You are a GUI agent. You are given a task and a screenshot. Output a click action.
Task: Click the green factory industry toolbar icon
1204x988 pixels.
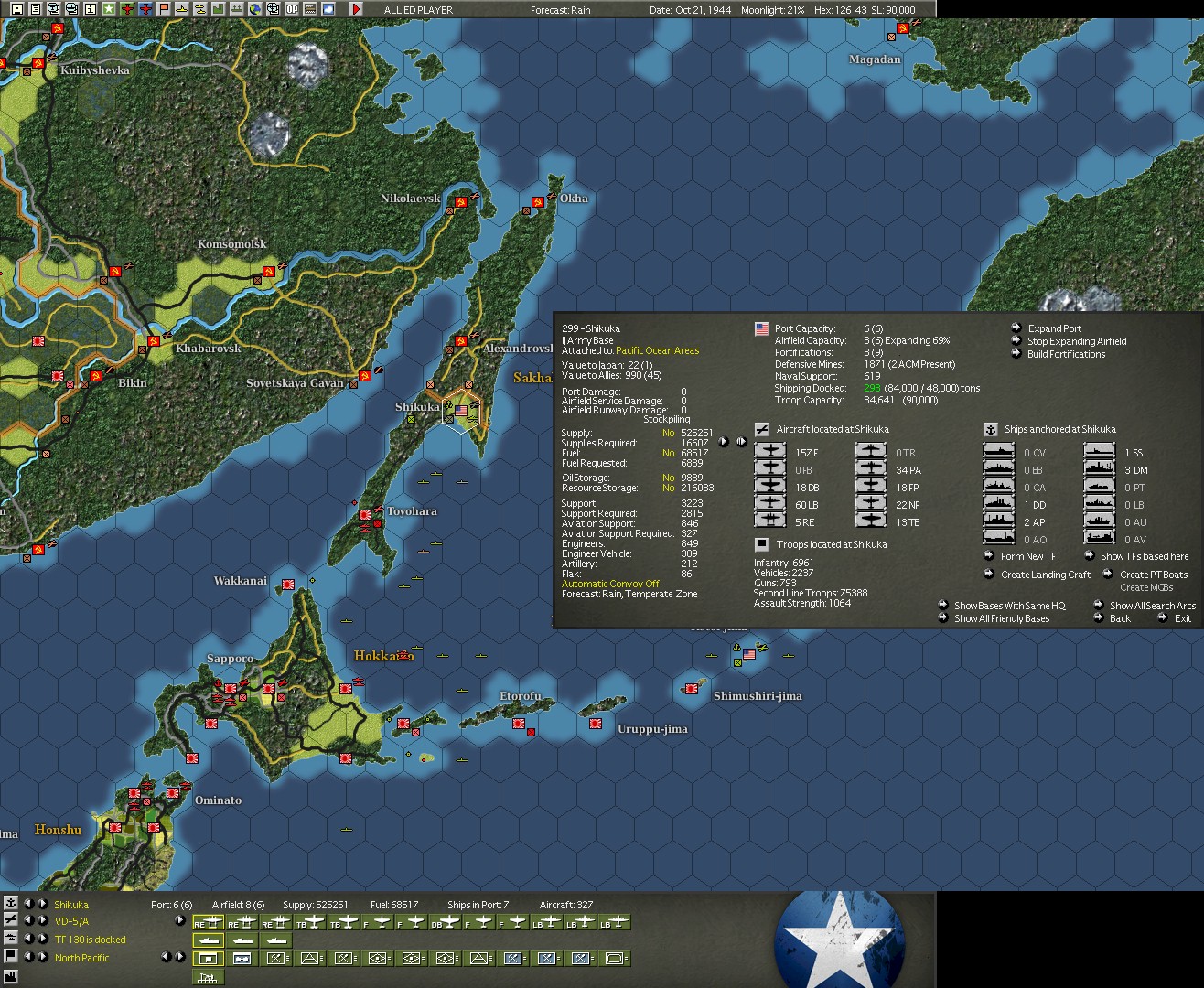pos(218,9)
